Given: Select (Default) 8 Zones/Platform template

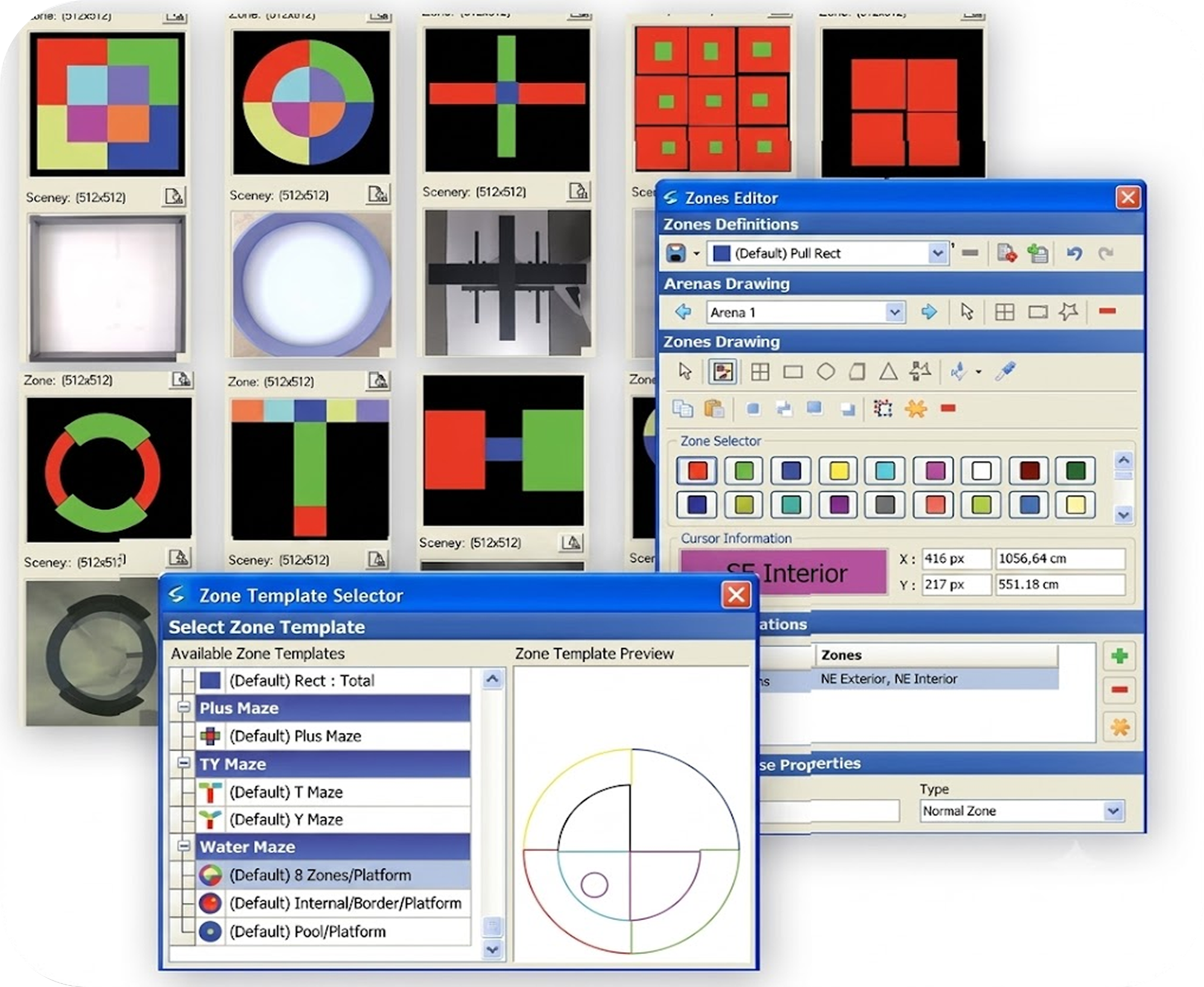Looking at the screenshot, I should tap(334, 875).
